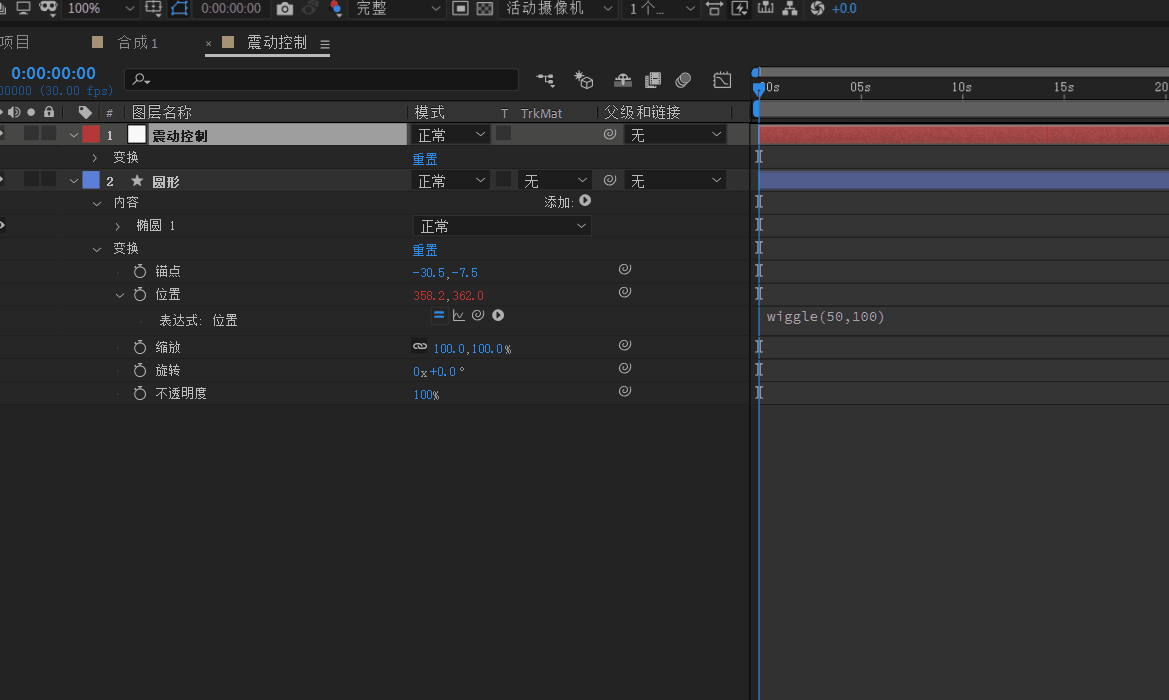
Task: Toggle the enable expression equals icon
Action: coord(439,315)
